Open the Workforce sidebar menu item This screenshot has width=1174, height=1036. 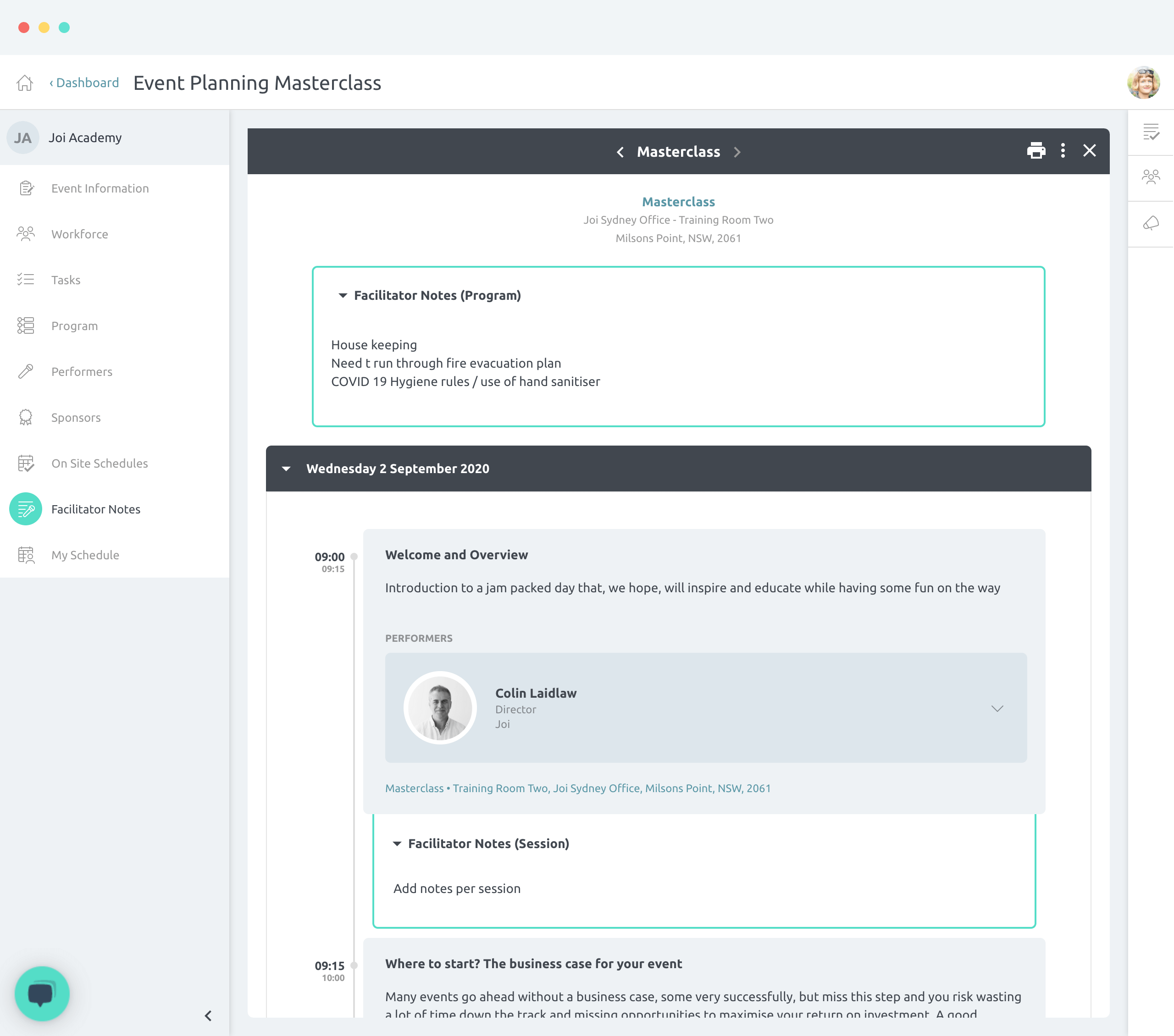pos(79,234)
